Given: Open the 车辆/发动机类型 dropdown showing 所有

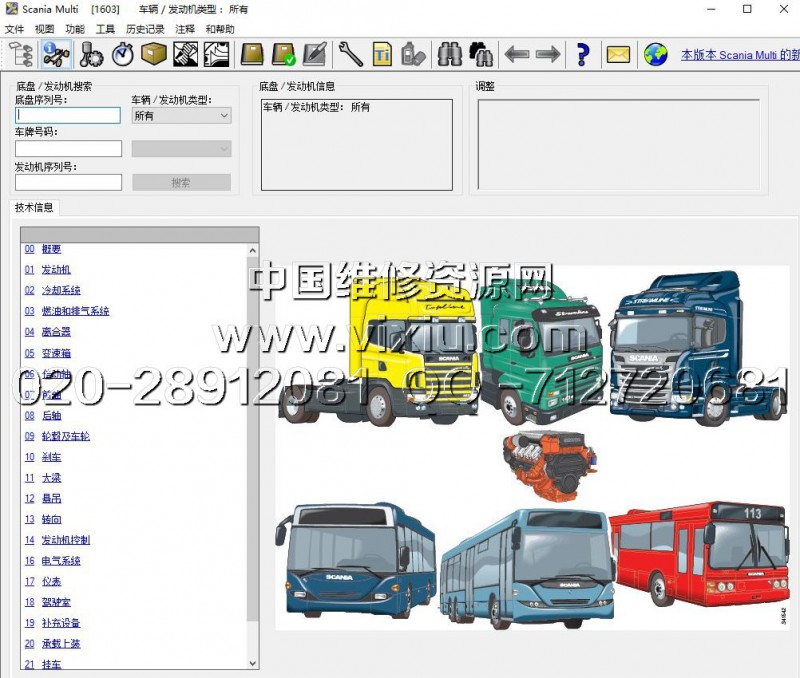Looking at the screenshot, I should [x=181, y=116].
